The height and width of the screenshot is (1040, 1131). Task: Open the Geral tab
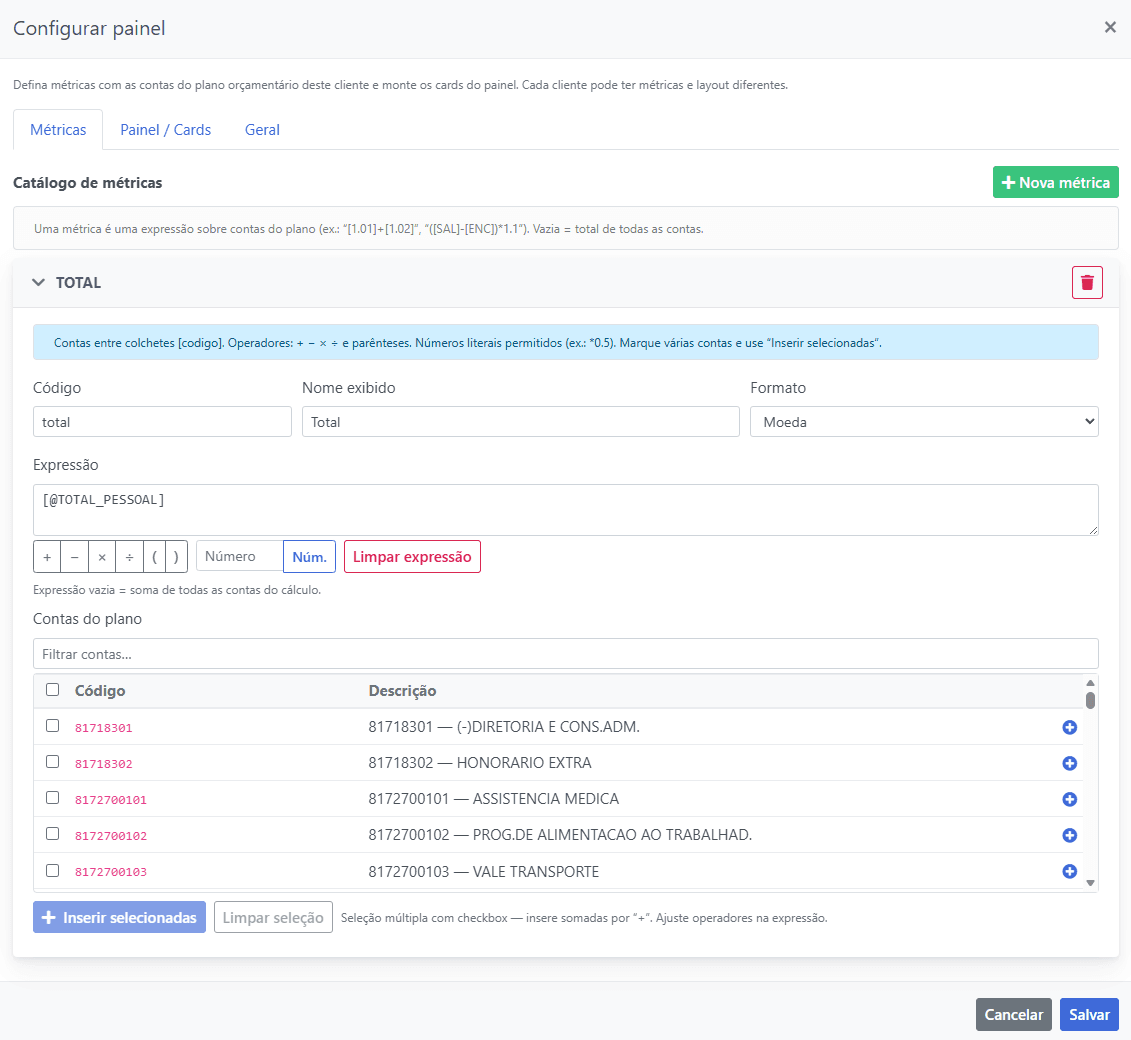tap(262, 130)
